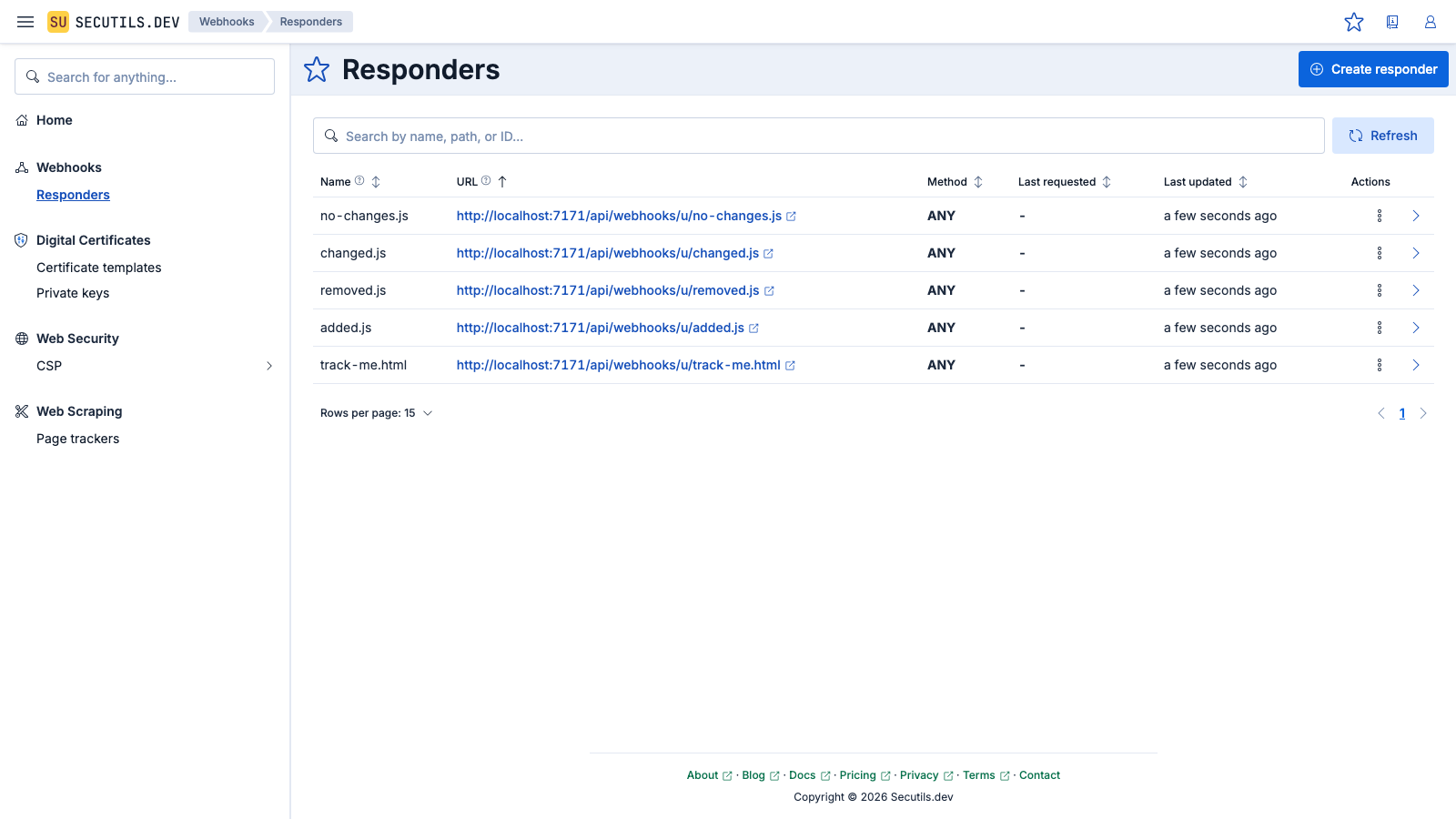The width and height of the screenshot is (1456, 819).
Task: Open the user account icon top-right
Action: (1430, 21)
